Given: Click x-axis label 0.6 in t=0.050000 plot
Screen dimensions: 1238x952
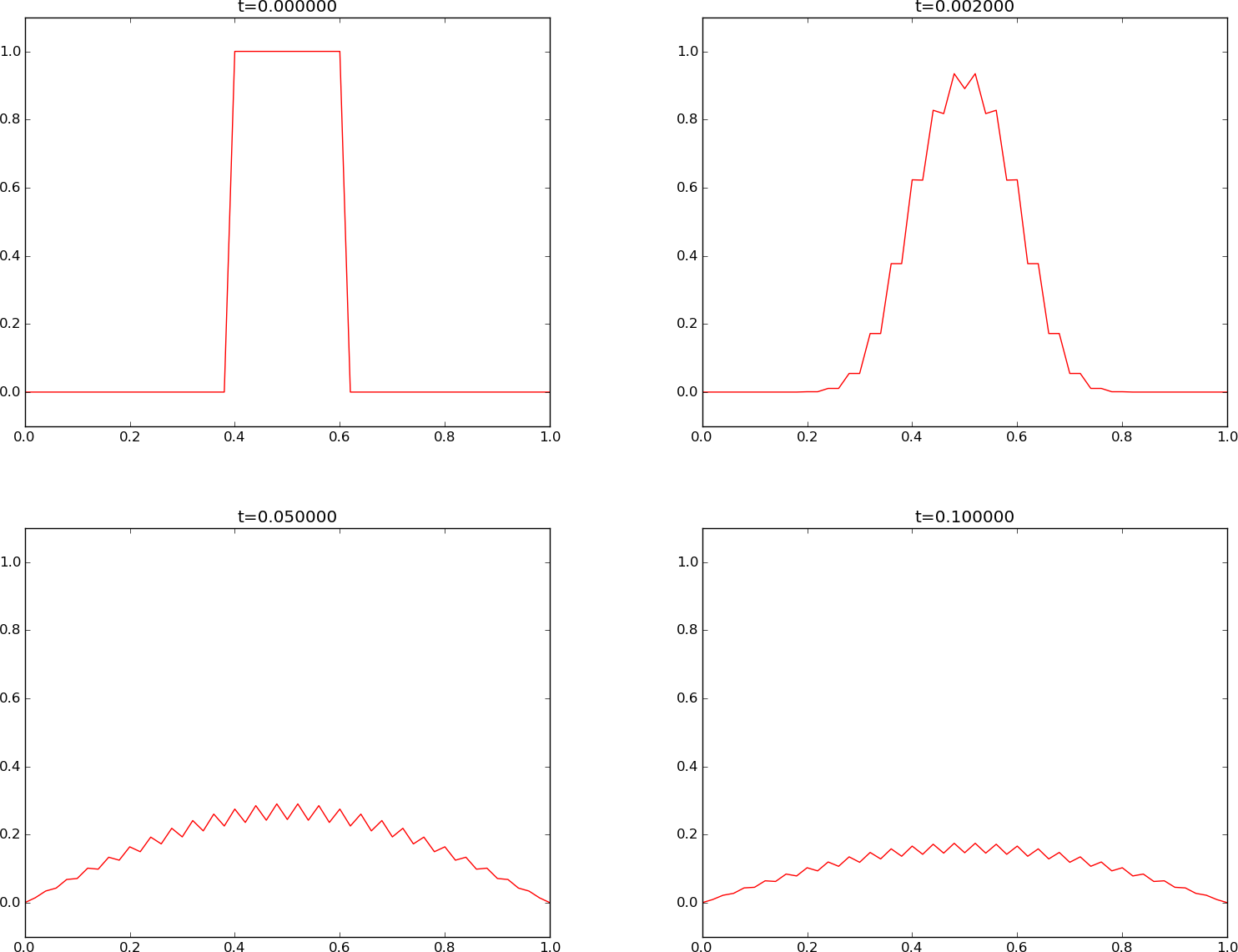Looking at the screenshot, I should [340, 946].
